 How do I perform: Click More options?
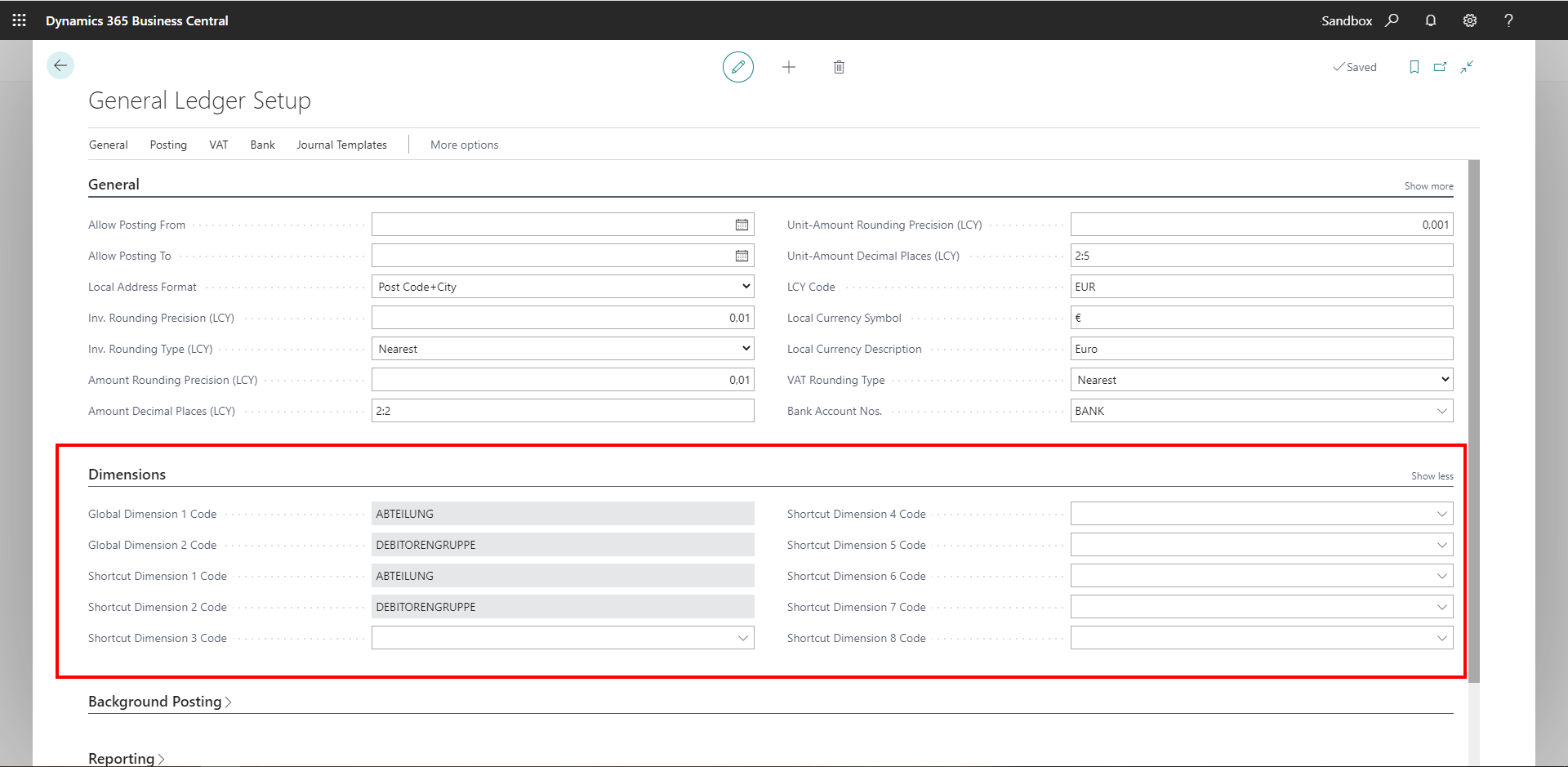click(465, 145)
